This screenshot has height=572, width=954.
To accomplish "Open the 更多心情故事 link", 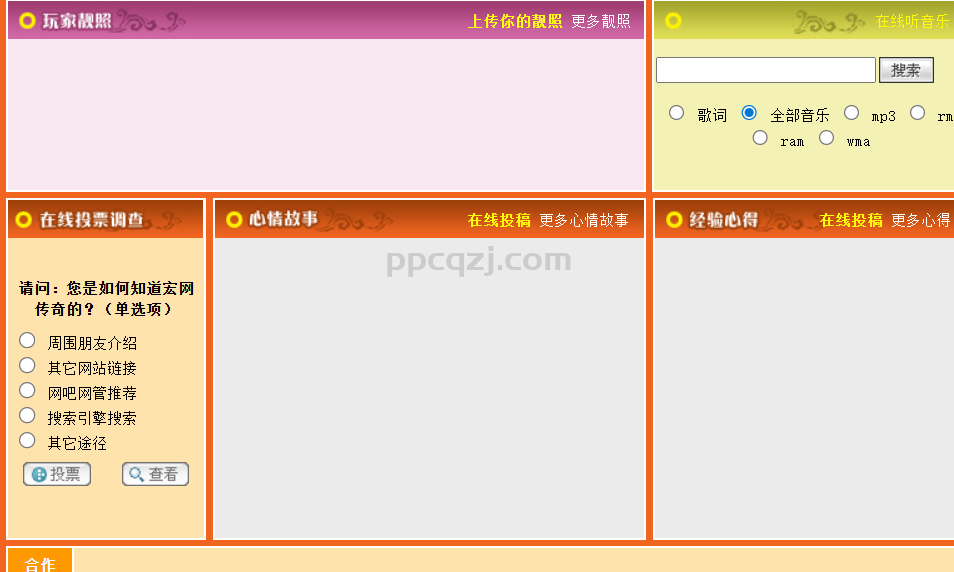I will point(584,220).
